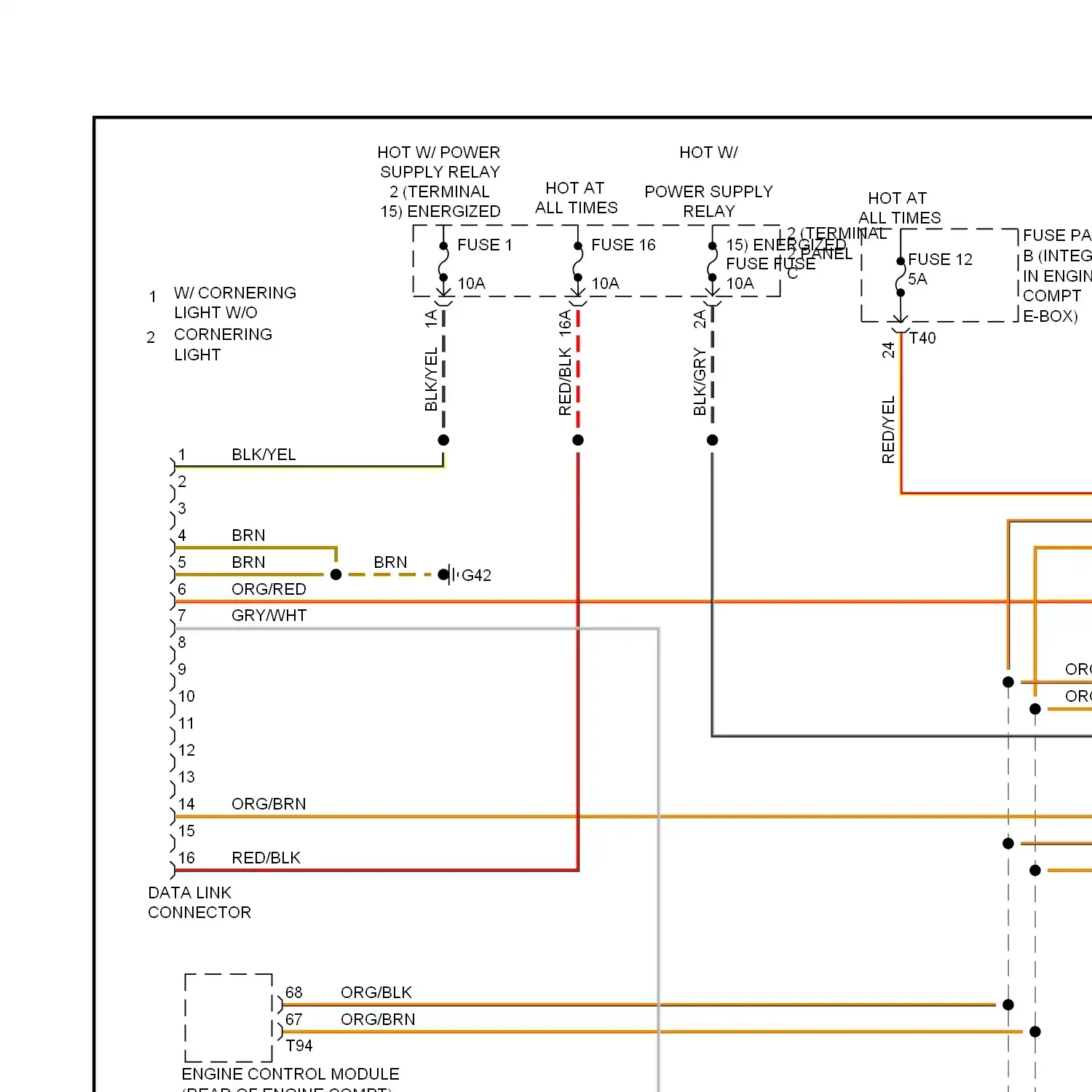
Task: Click the "HOT AT ALL TIMES" heading above FUSE 16
Action: click(x=576, y=198)
